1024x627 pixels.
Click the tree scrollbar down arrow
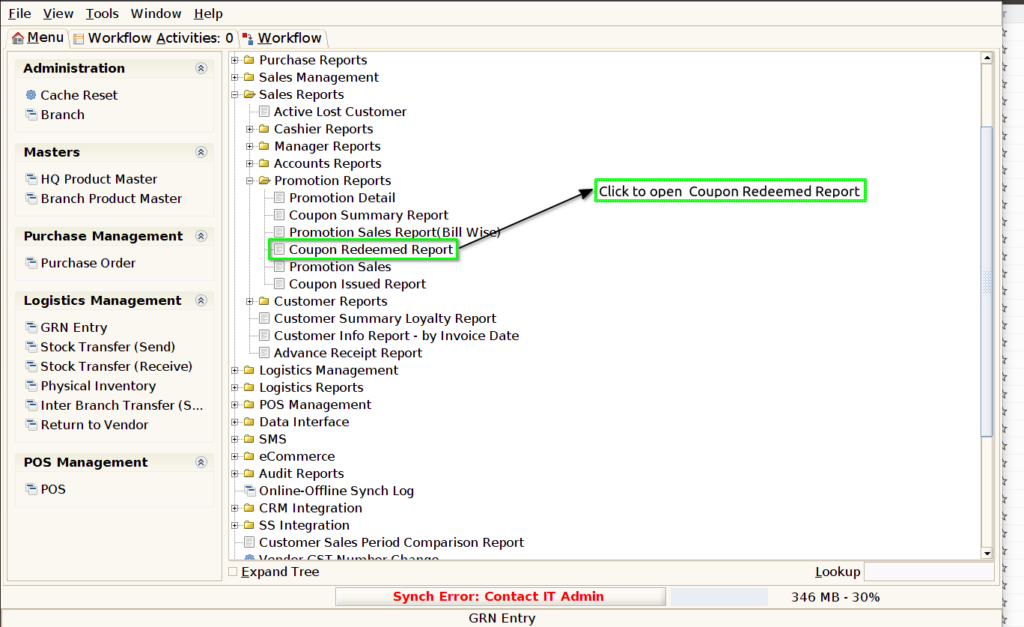click(x=987, y=553)
